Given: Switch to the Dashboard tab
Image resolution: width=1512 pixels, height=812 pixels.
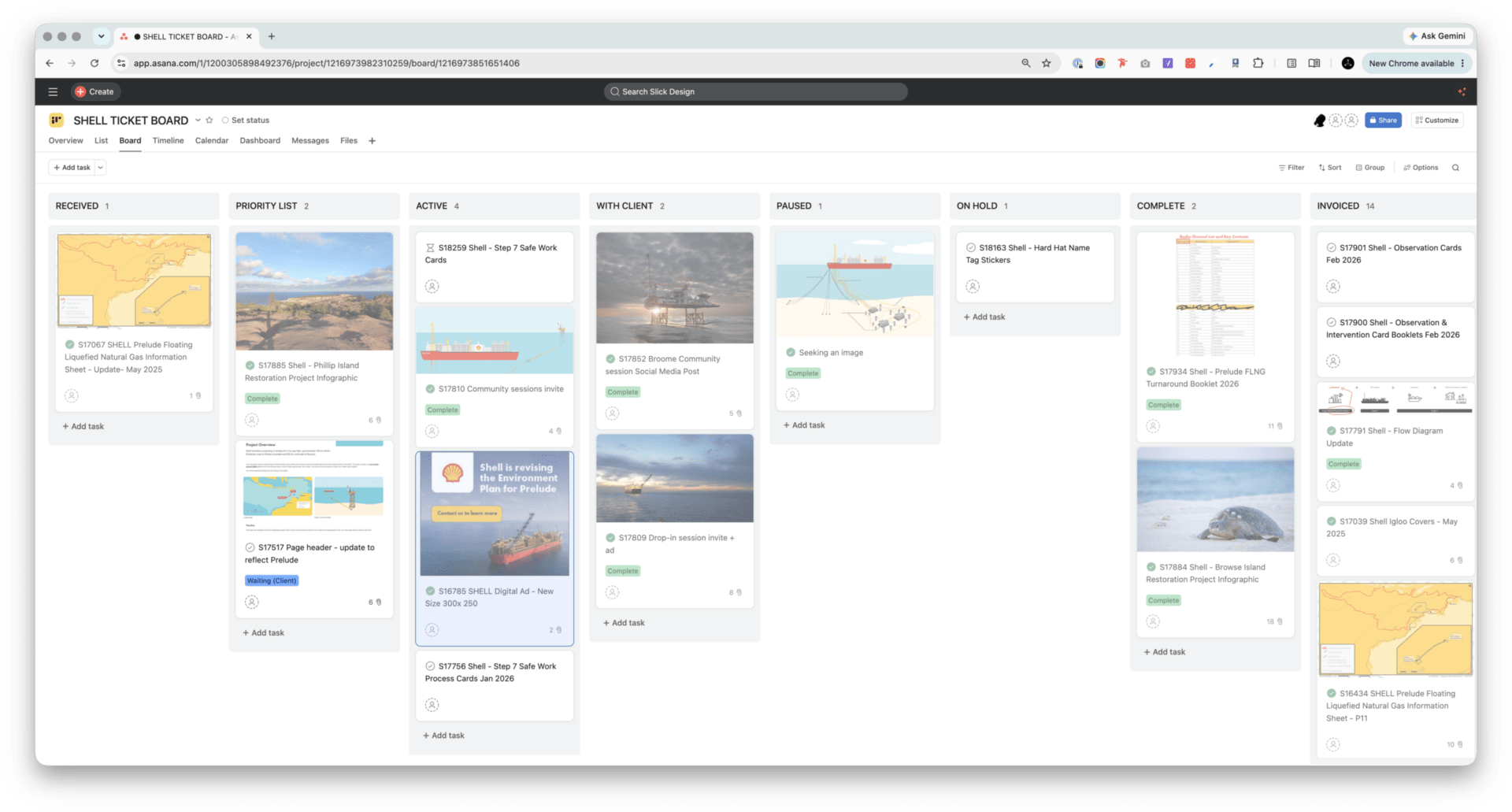Looking at the screenshot, I should coord(260,141).
